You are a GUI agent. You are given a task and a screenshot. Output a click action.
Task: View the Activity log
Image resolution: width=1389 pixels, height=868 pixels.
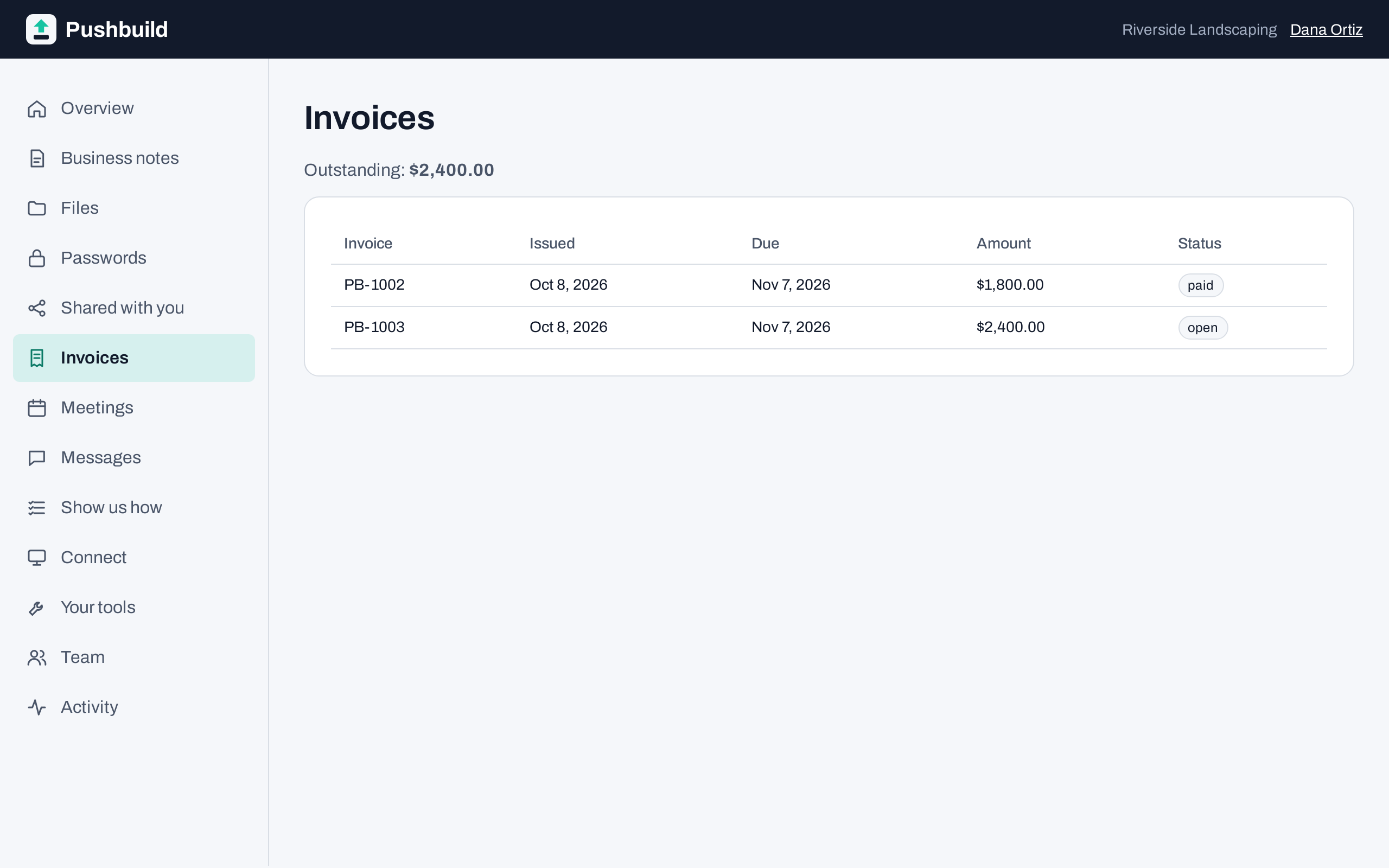click(133, 708)
